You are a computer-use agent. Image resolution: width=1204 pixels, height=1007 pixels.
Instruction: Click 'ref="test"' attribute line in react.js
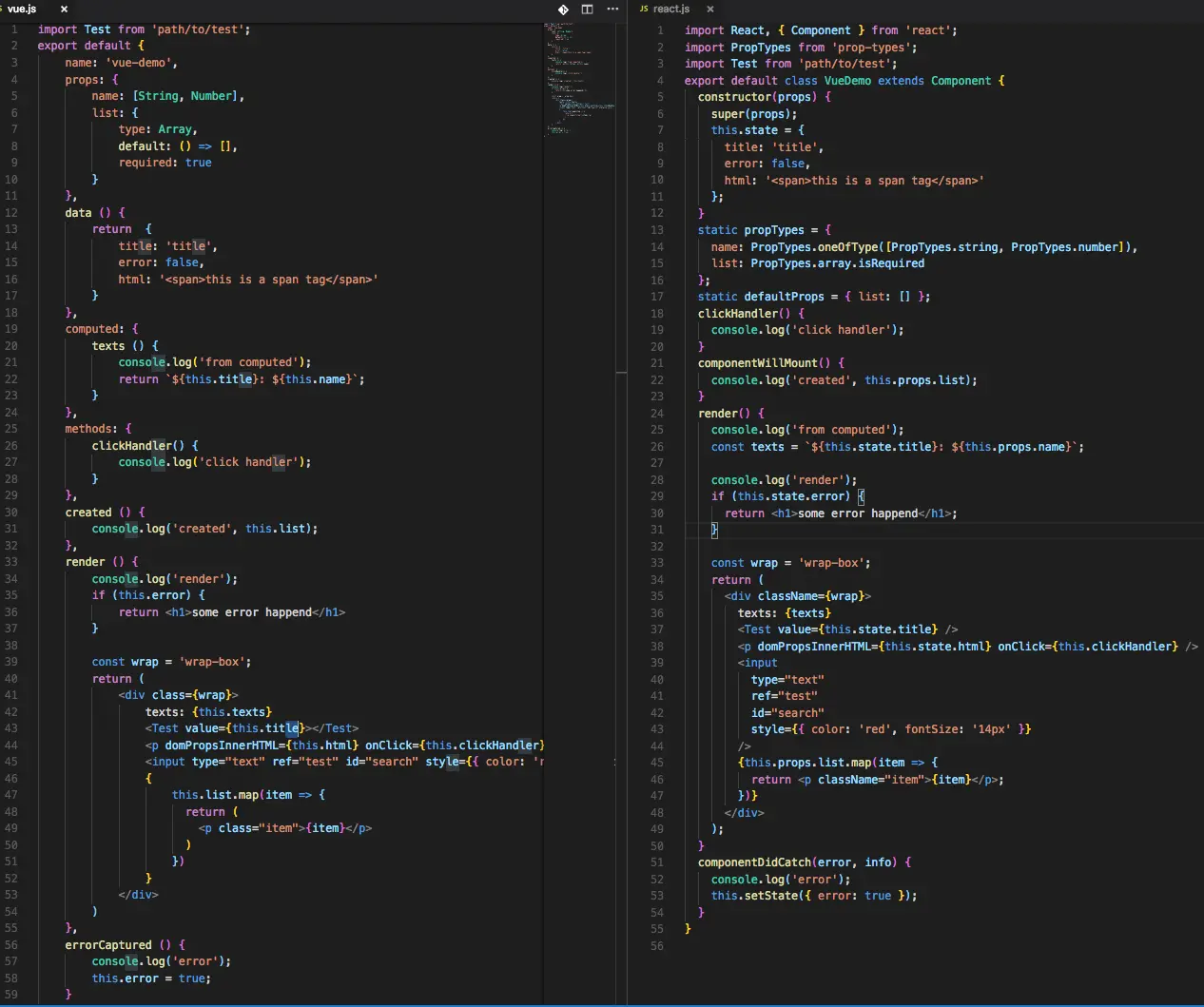tap(785, 696)
